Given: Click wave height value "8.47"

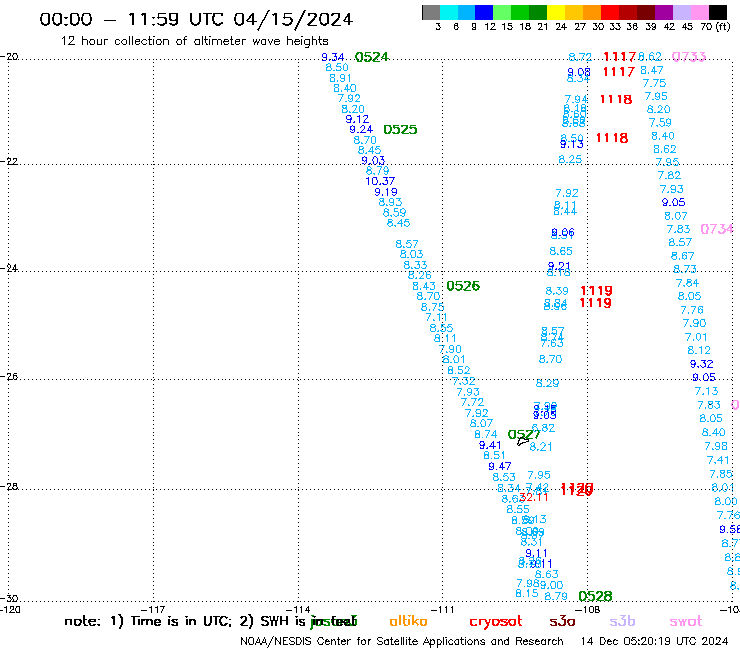Looking at the screenshot, I should click(652, 70).
